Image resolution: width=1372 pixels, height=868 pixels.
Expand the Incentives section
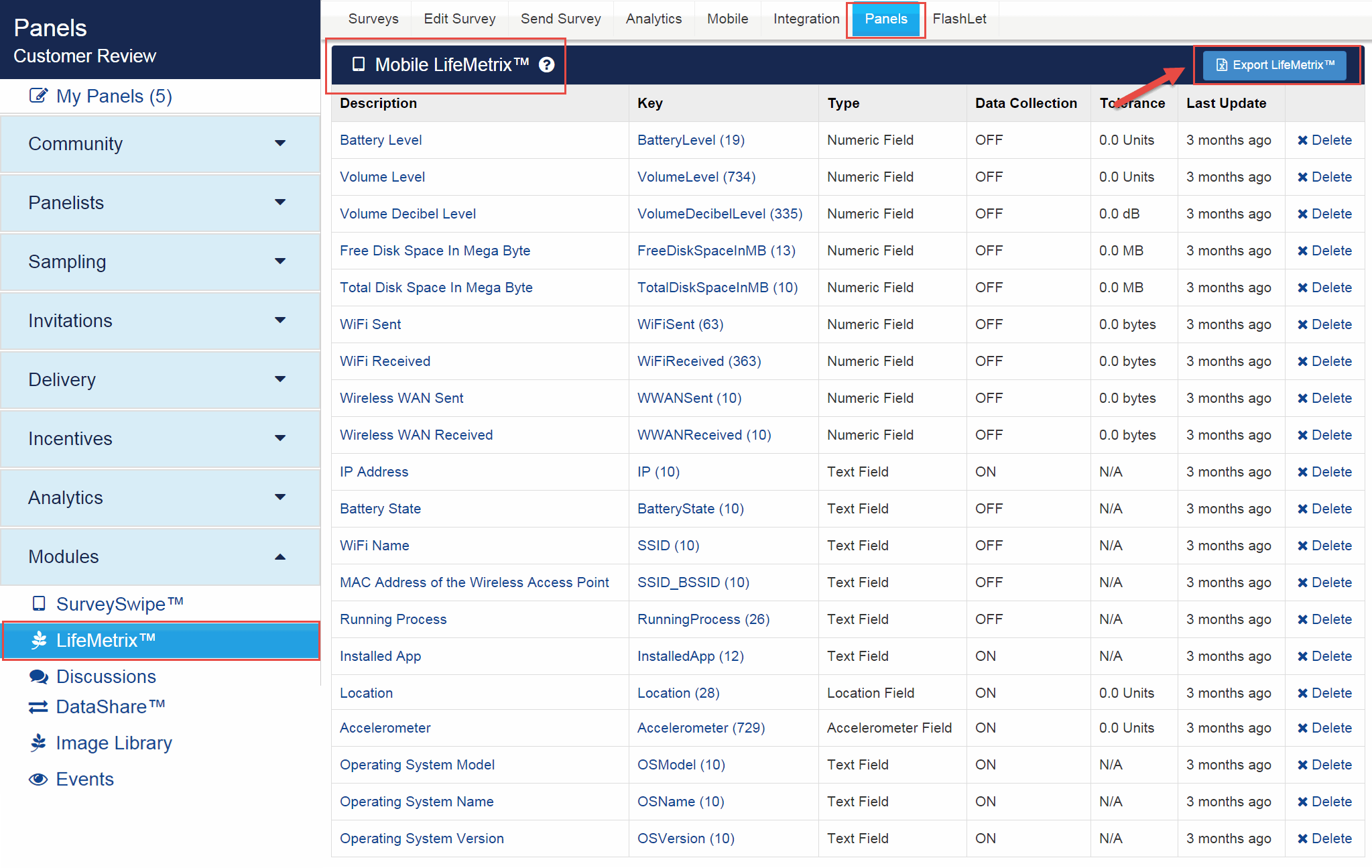coord(280,438)
